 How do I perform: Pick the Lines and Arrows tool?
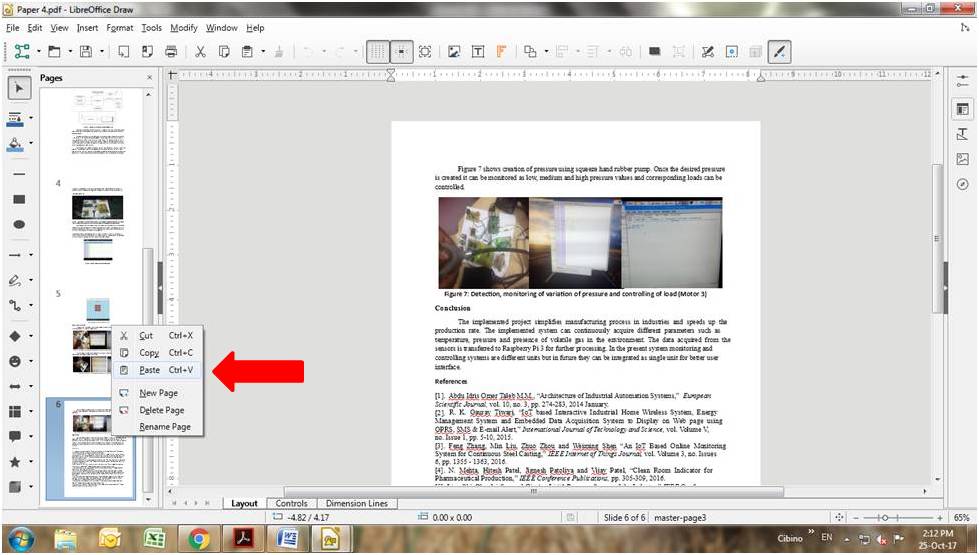[x=16, y=255]
